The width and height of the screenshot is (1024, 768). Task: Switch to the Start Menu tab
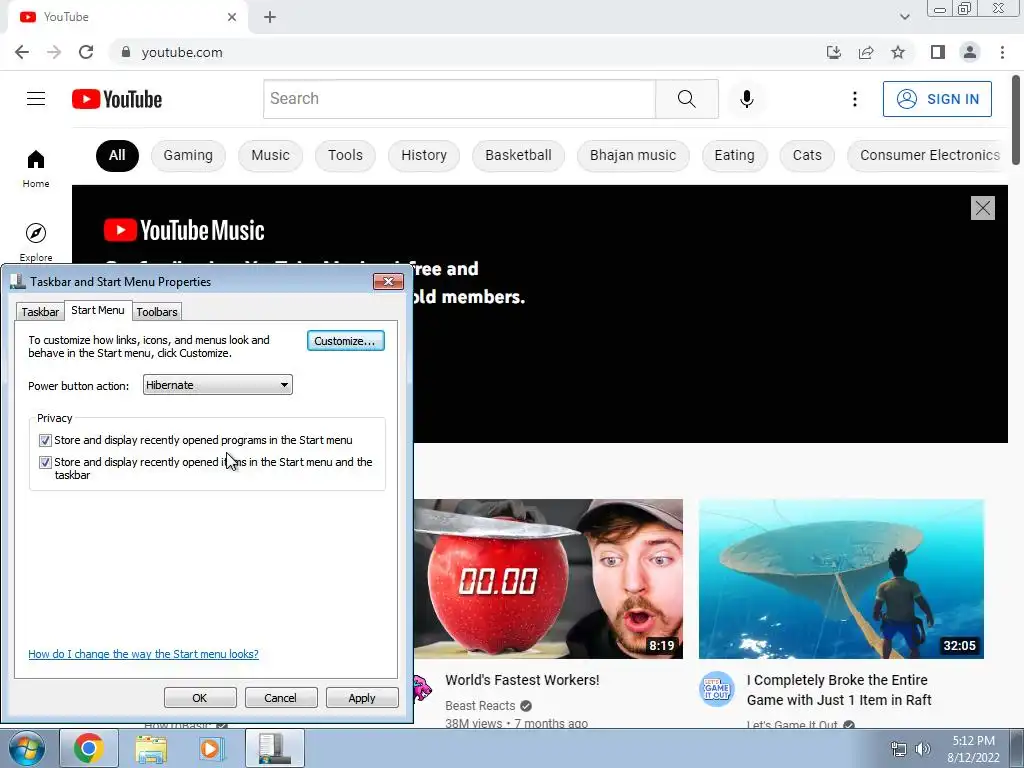98,310
